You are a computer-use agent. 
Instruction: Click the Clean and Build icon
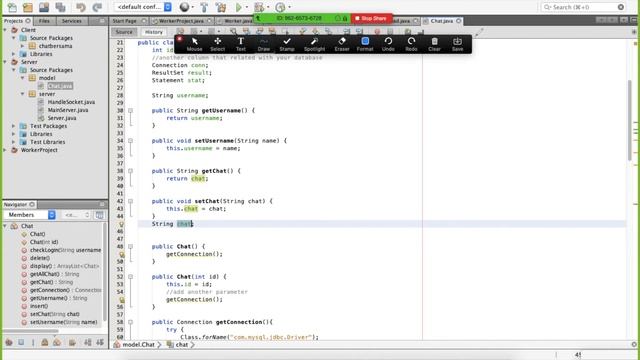click(221, 7)
